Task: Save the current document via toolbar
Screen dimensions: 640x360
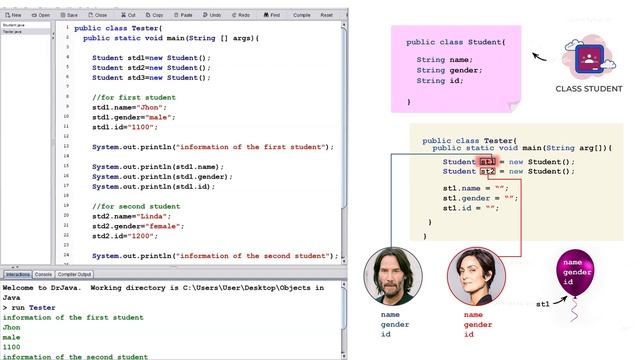Action: [x=69, y=15]
